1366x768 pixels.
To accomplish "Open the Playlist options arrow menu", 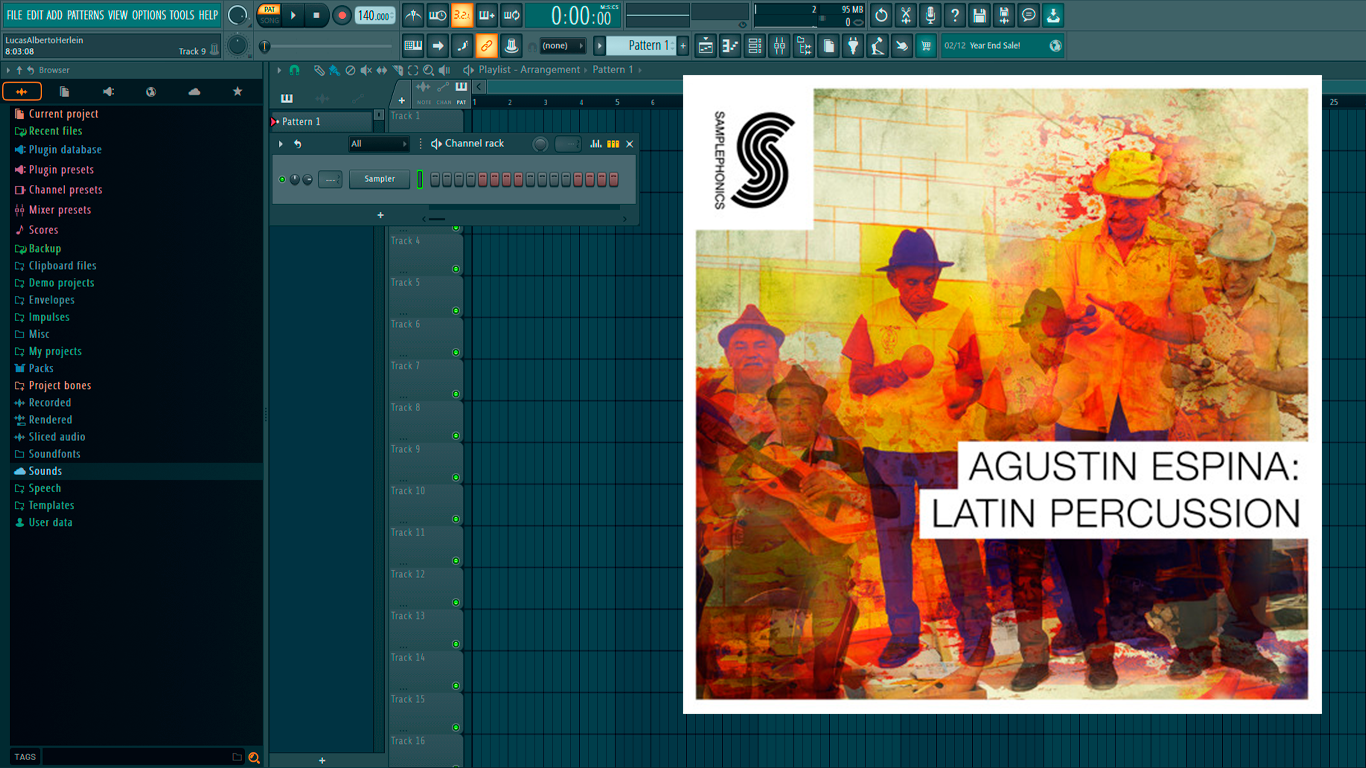I will [x=279, y=70].
